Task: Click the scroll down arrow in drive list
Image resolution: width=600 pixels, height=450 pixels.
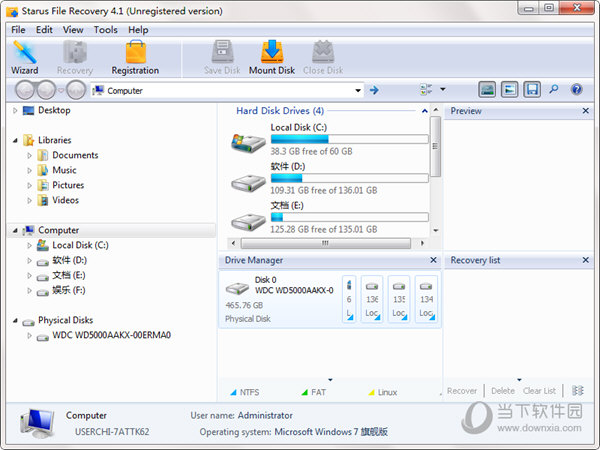Action: (x=435, y=230)
